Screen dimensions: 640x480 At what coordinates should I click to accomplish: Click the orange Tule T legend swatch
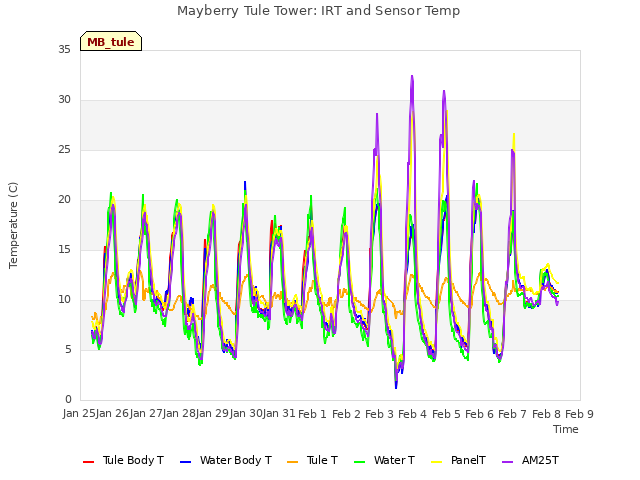tap(293, 462)
